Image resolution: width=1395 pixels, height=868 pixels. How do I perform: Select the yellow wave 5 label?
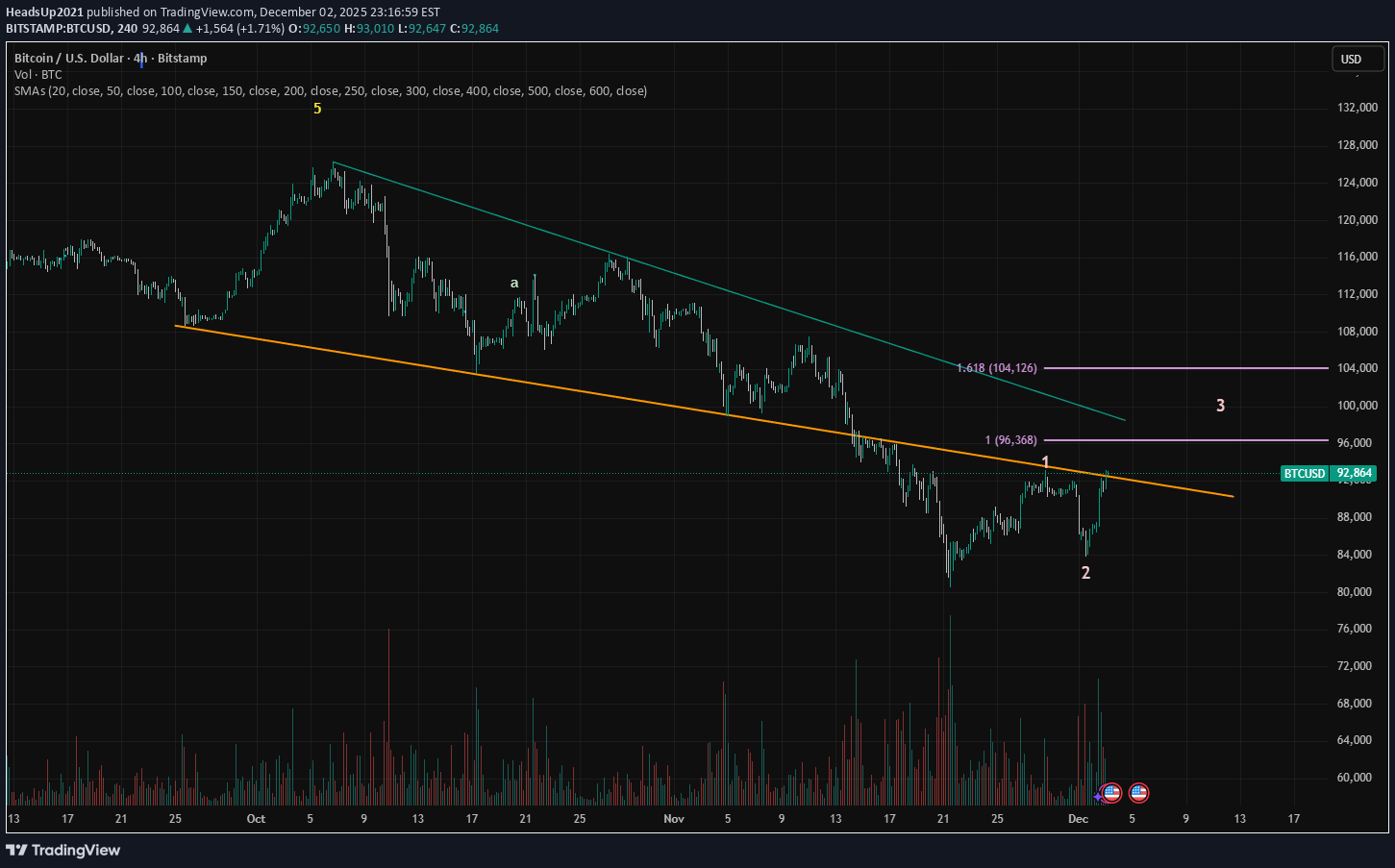tap(317, 110)
